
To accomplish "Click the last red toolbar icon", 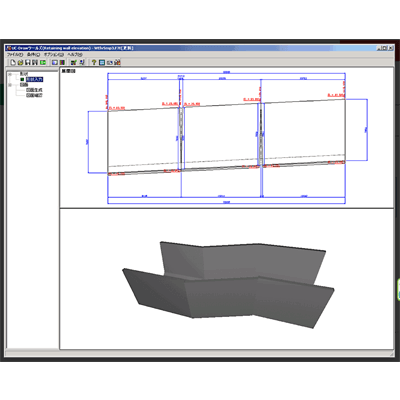I will pyautogui.click(x=117, y=62).
